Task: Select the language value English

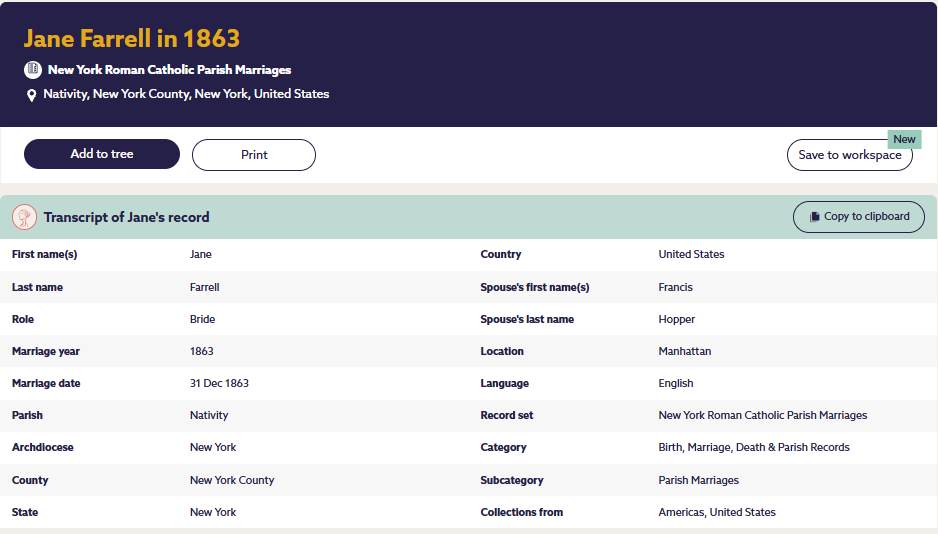Action: pyautogui.click(x=676, y=383)
